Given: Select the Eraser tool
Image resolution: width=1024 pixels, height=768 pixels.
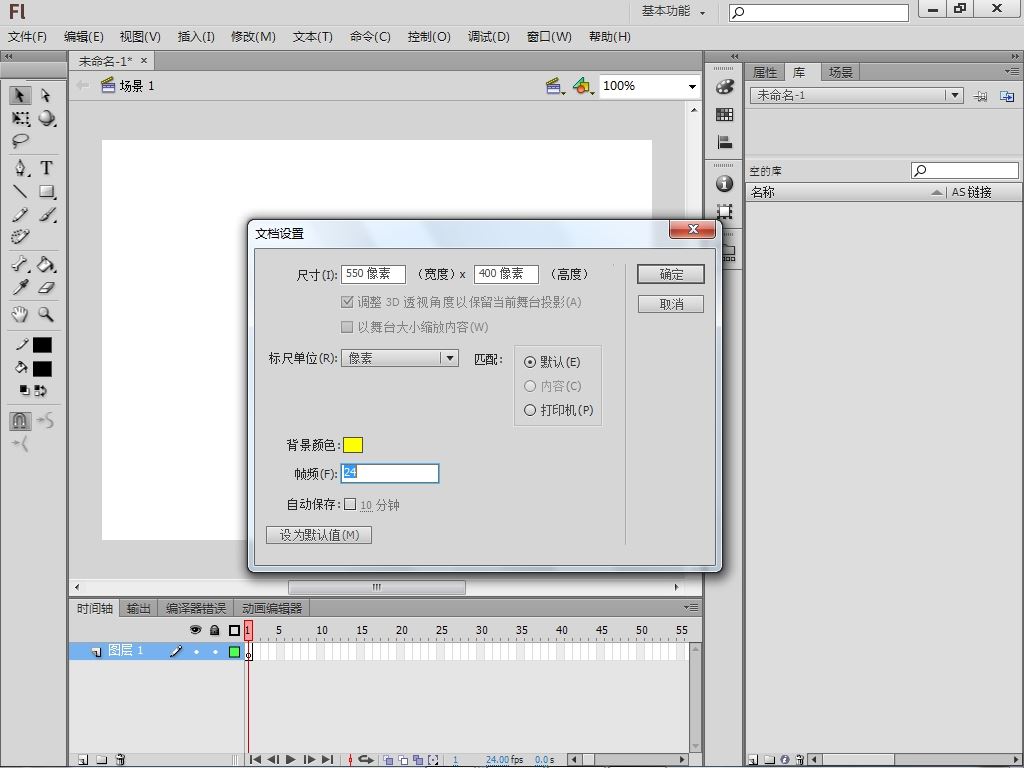Looking at the screenshot, I should 46,287.
